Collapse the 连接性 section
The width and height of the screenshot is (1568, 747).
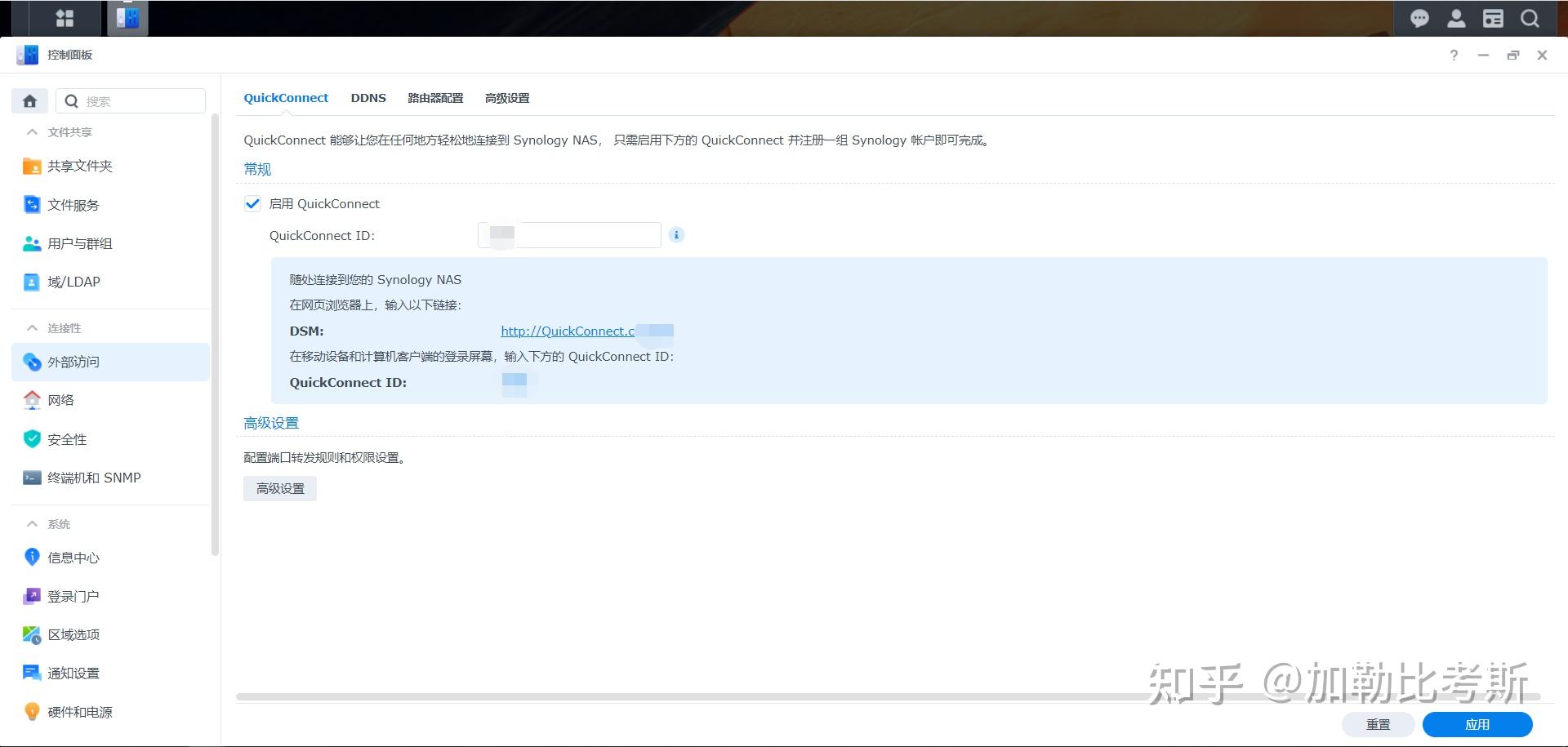32,328
